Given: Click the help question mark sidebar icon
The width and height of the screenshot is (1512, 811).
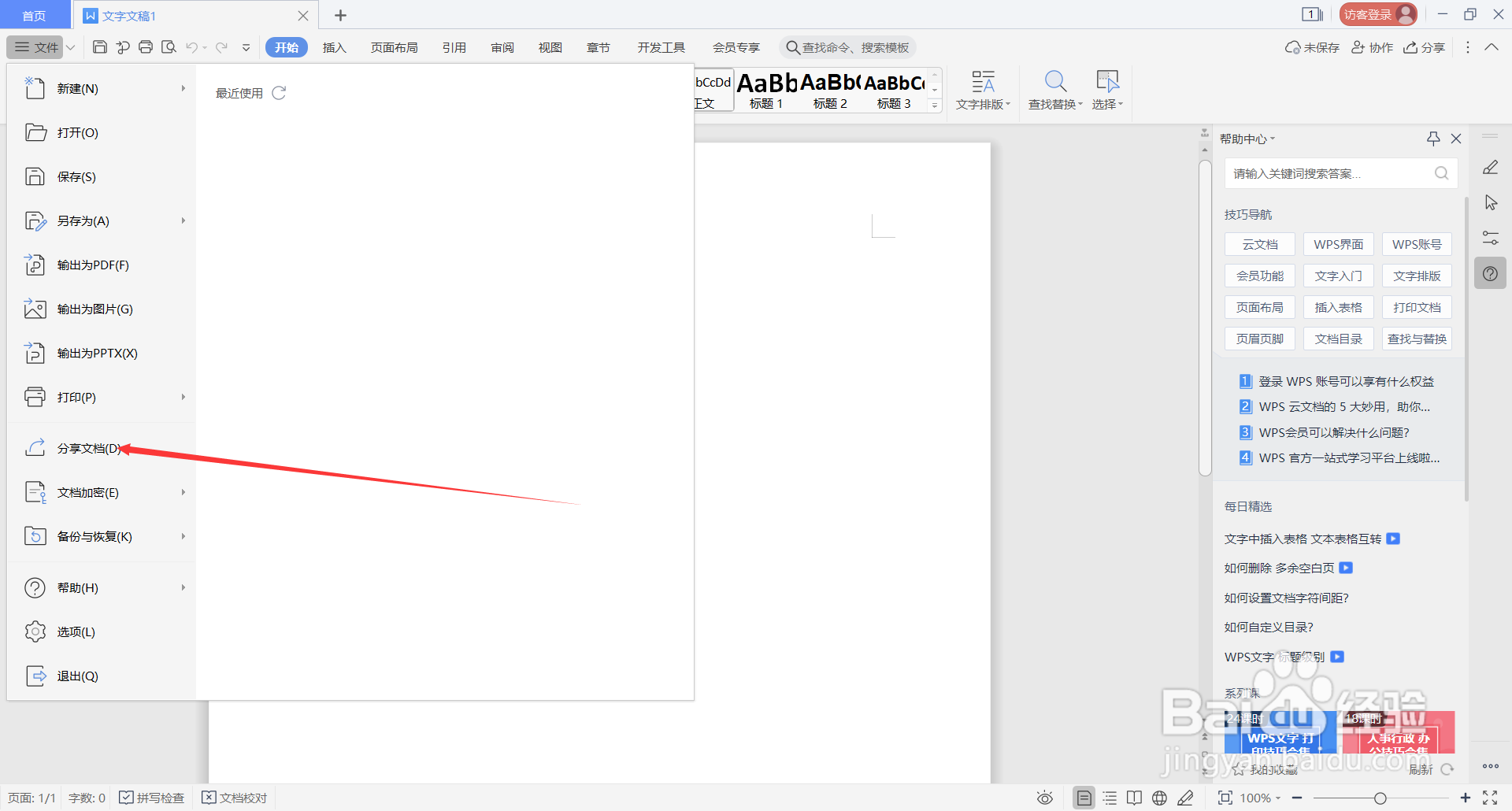Looking at the screenshot, I should 1490,273.
